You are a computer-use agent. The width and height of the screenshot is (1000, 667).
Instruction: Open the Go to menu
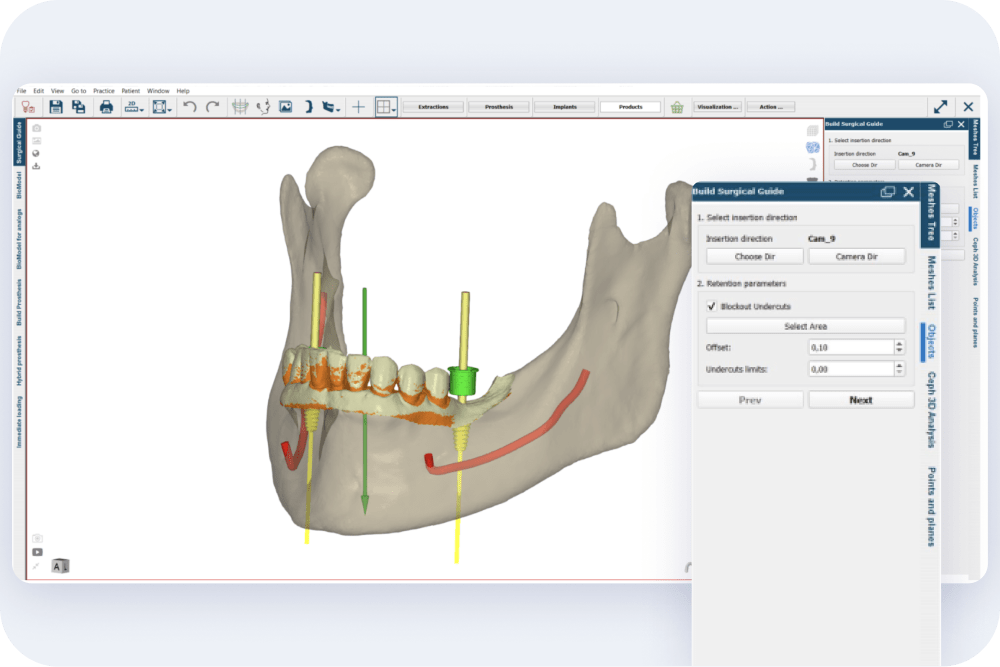coord(78,91)
